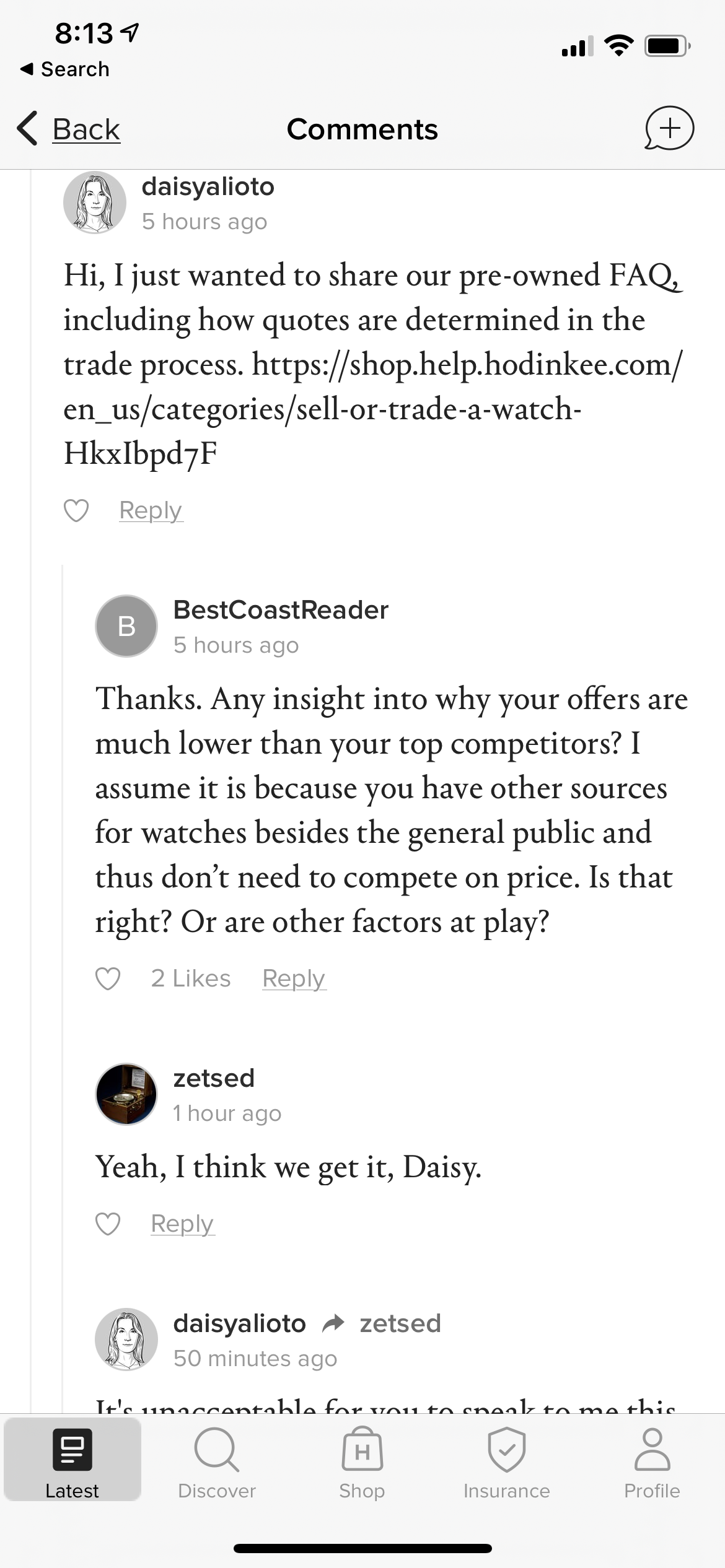The image size is (725, 1568).
Task: Reply to zetsed's comment
Action: point(182,1224)
